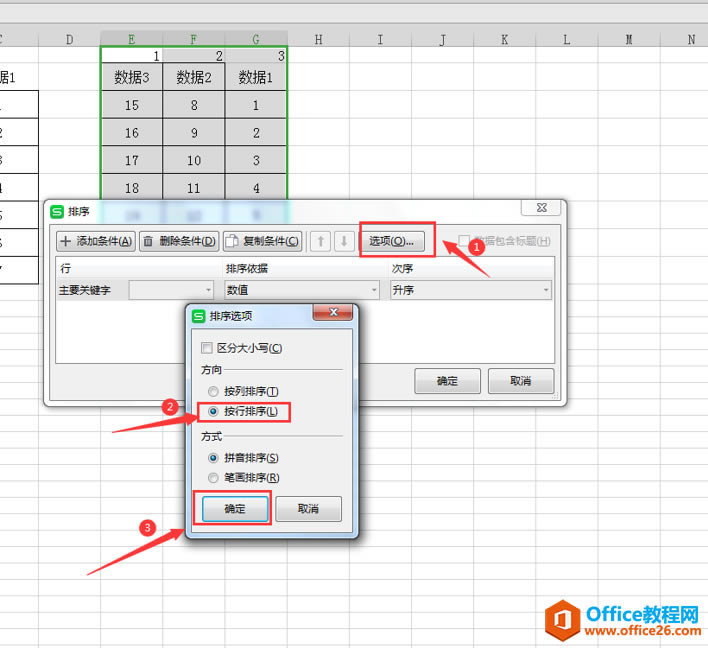Click cell with value 17

[131, 160]
